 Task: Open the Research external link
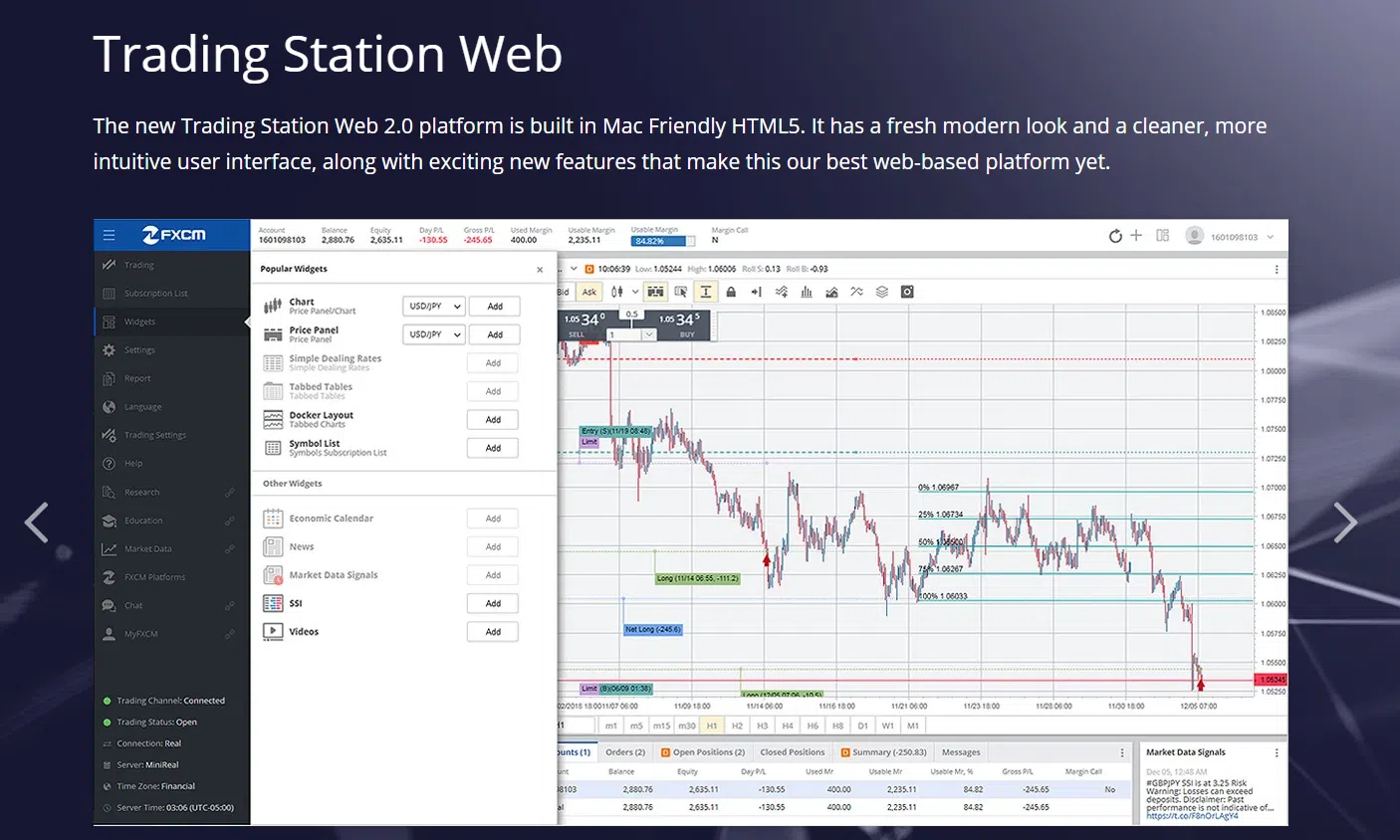tap(230, 493)
